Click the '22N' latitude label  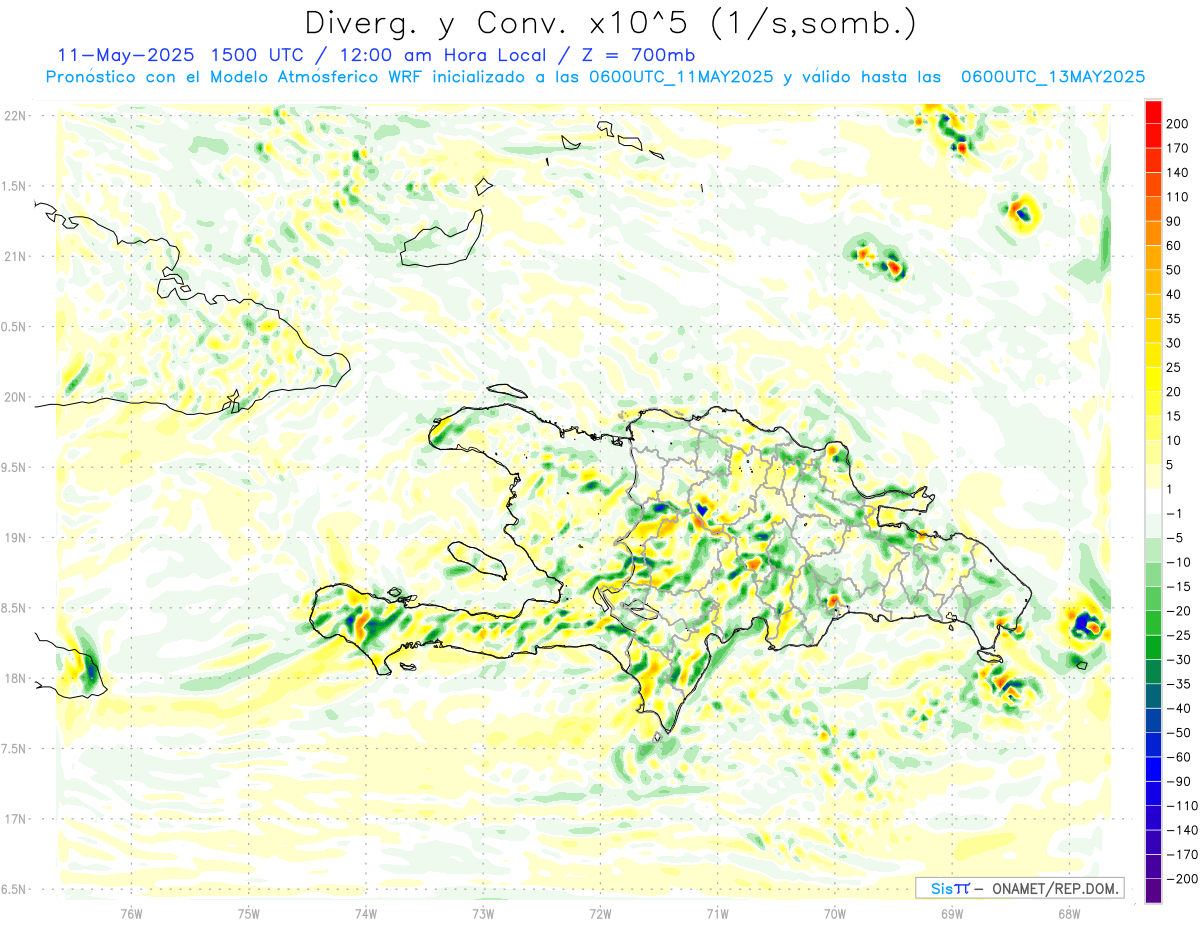pyautogui.click(x=15, y=116)
